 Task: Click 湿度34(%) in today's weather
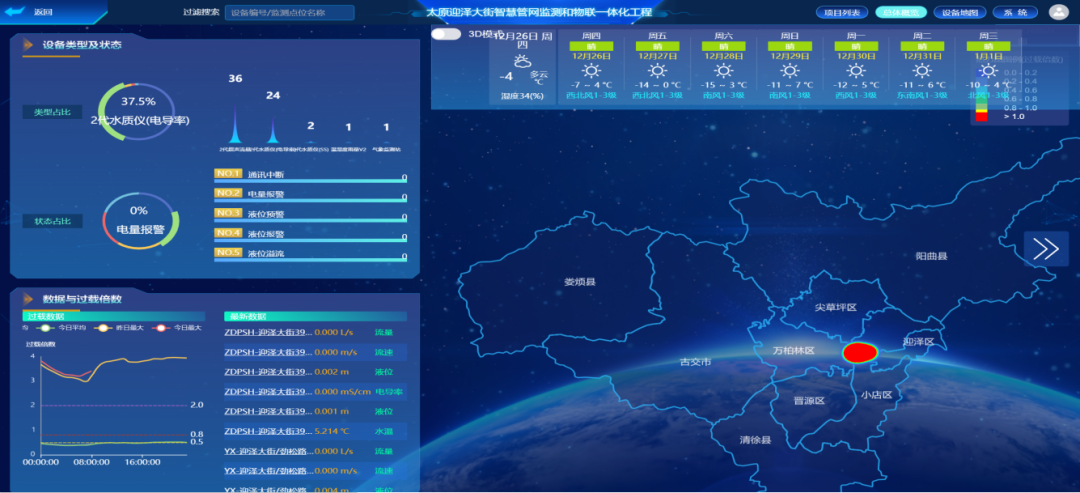click(522, 96)
